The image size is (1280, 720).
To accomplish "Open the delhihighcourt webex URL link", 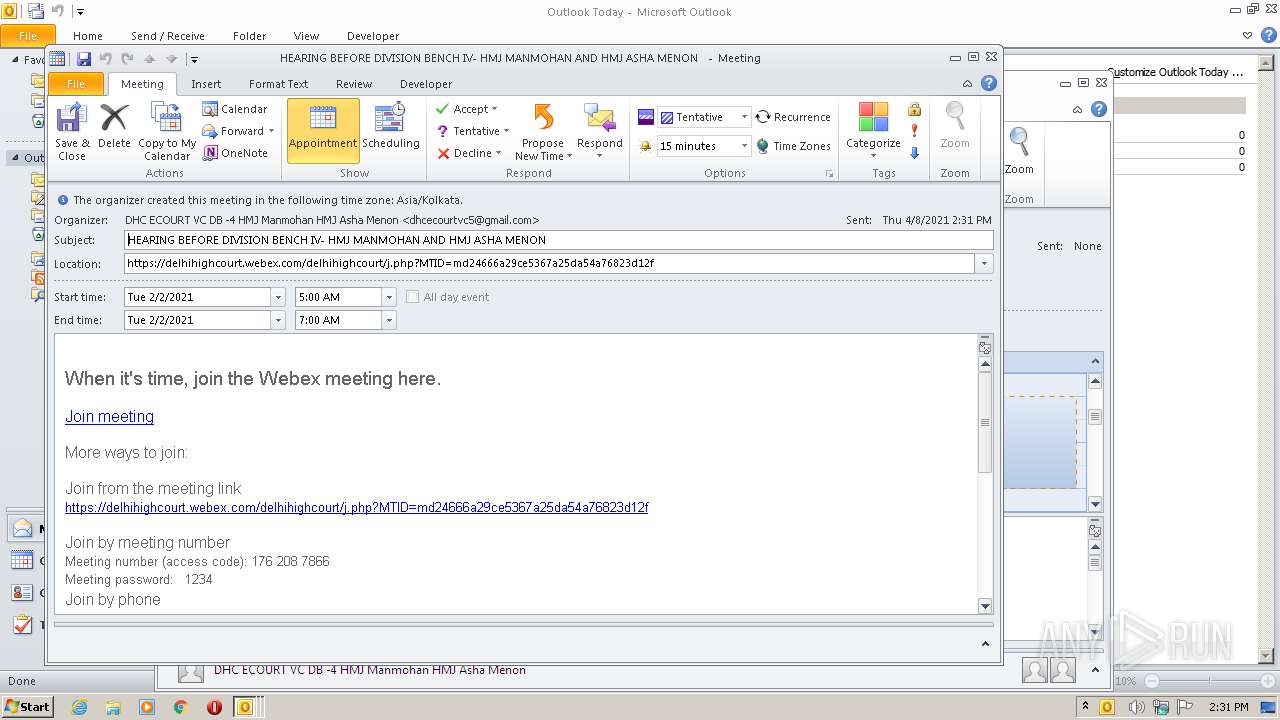I will click(357, 508).
